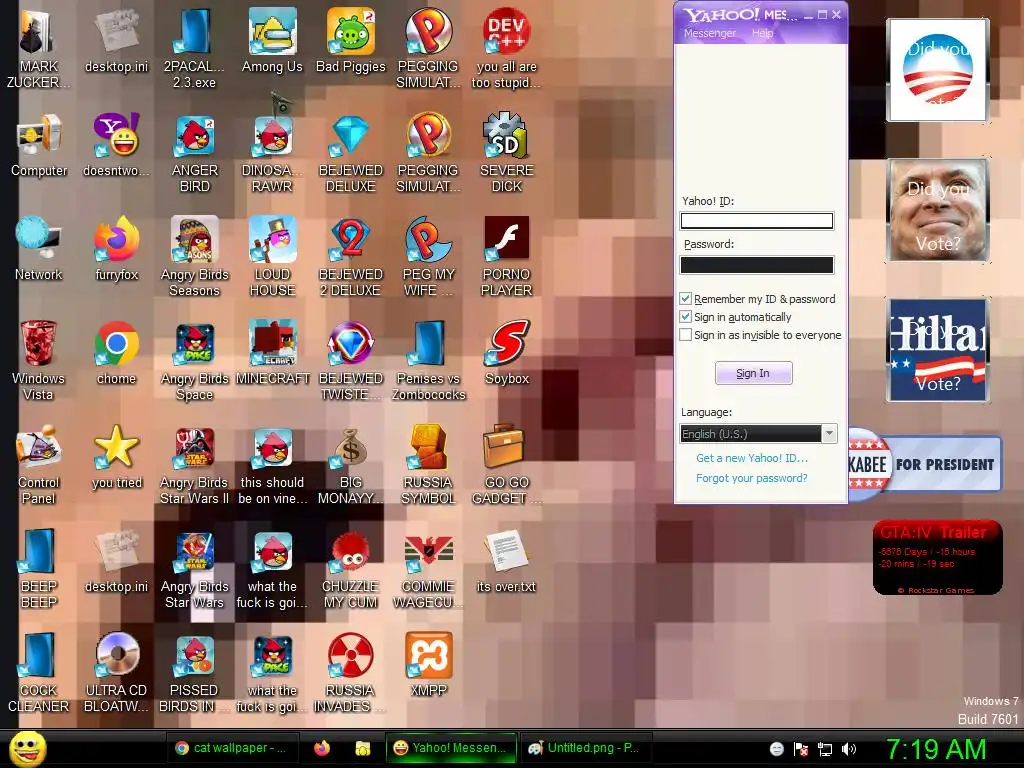Open the Angry Birds Star Wars II icon
This screenshot has height=768, width=1024.
point(195,464)
